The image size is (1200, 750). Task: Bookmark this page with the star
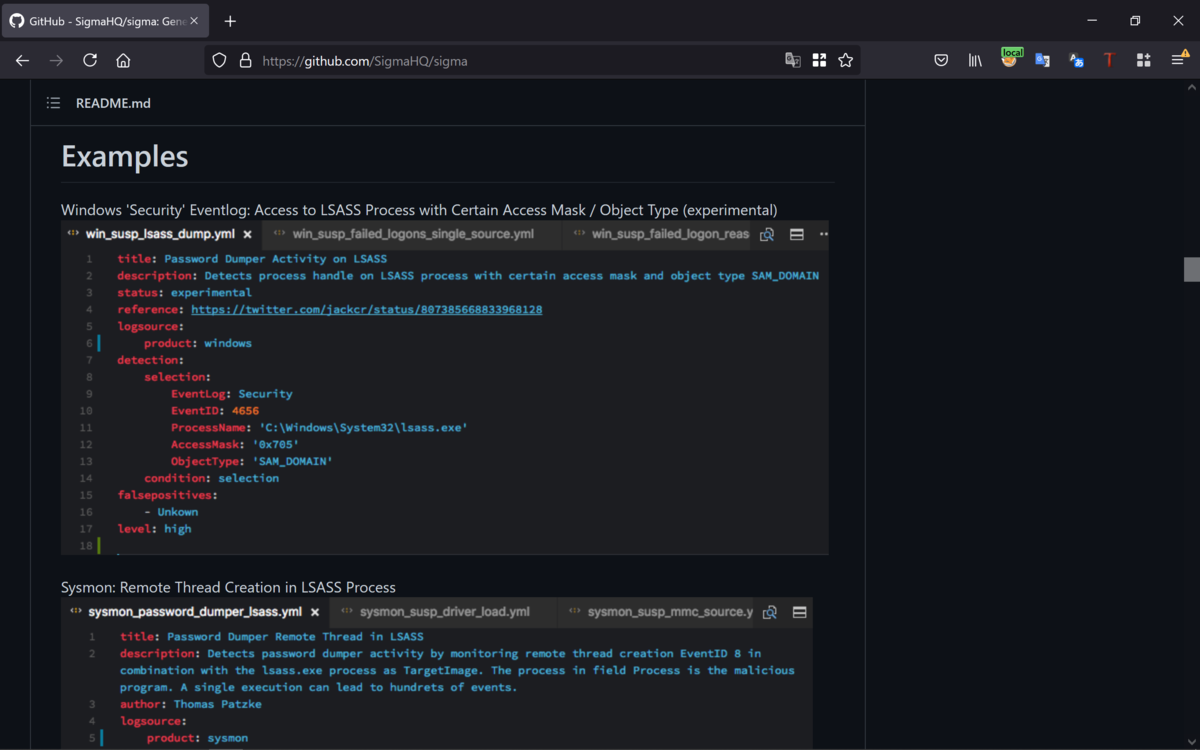coord(846,60)
